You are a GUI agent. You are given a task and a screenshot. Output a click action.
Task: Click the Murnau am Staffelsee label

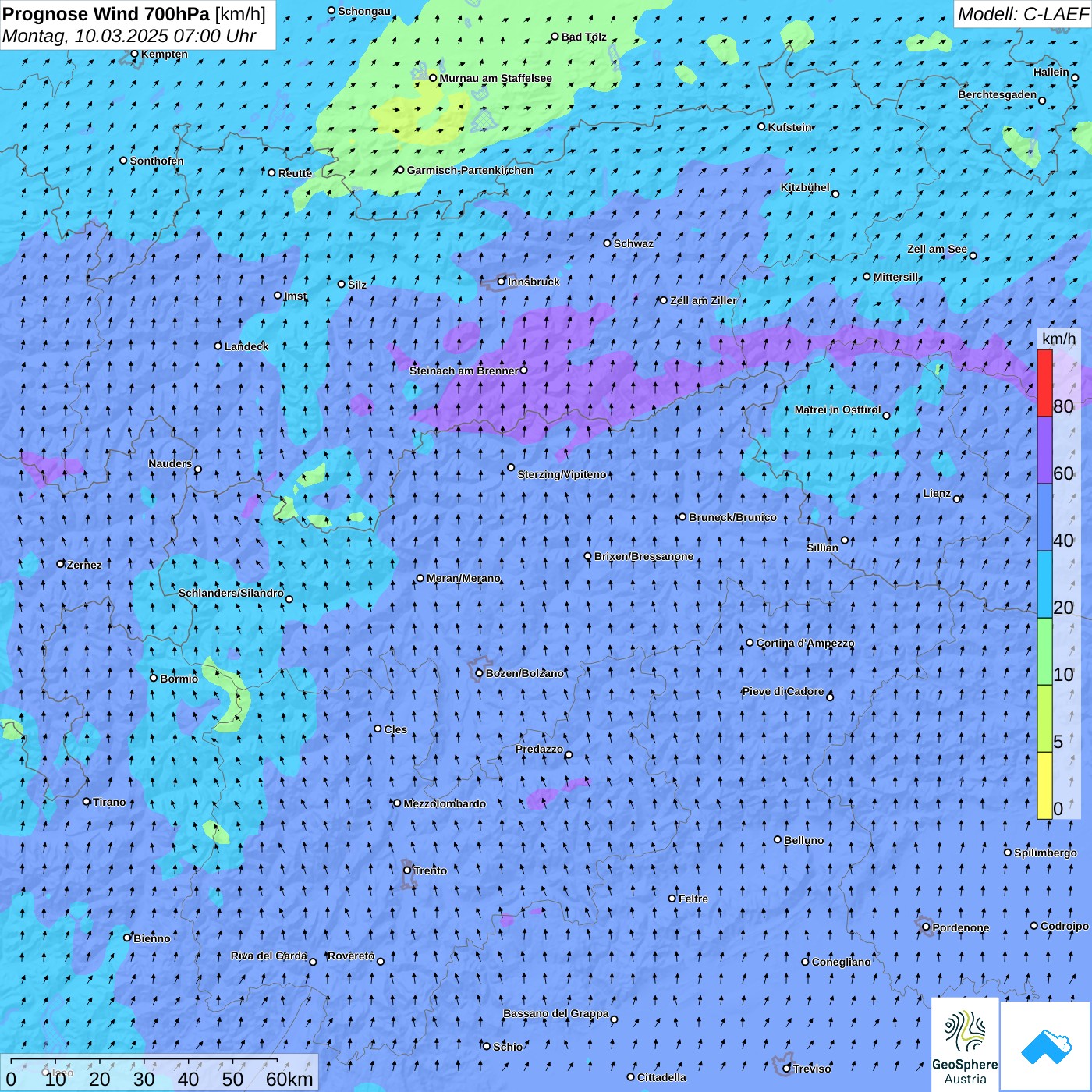[495, 78]
